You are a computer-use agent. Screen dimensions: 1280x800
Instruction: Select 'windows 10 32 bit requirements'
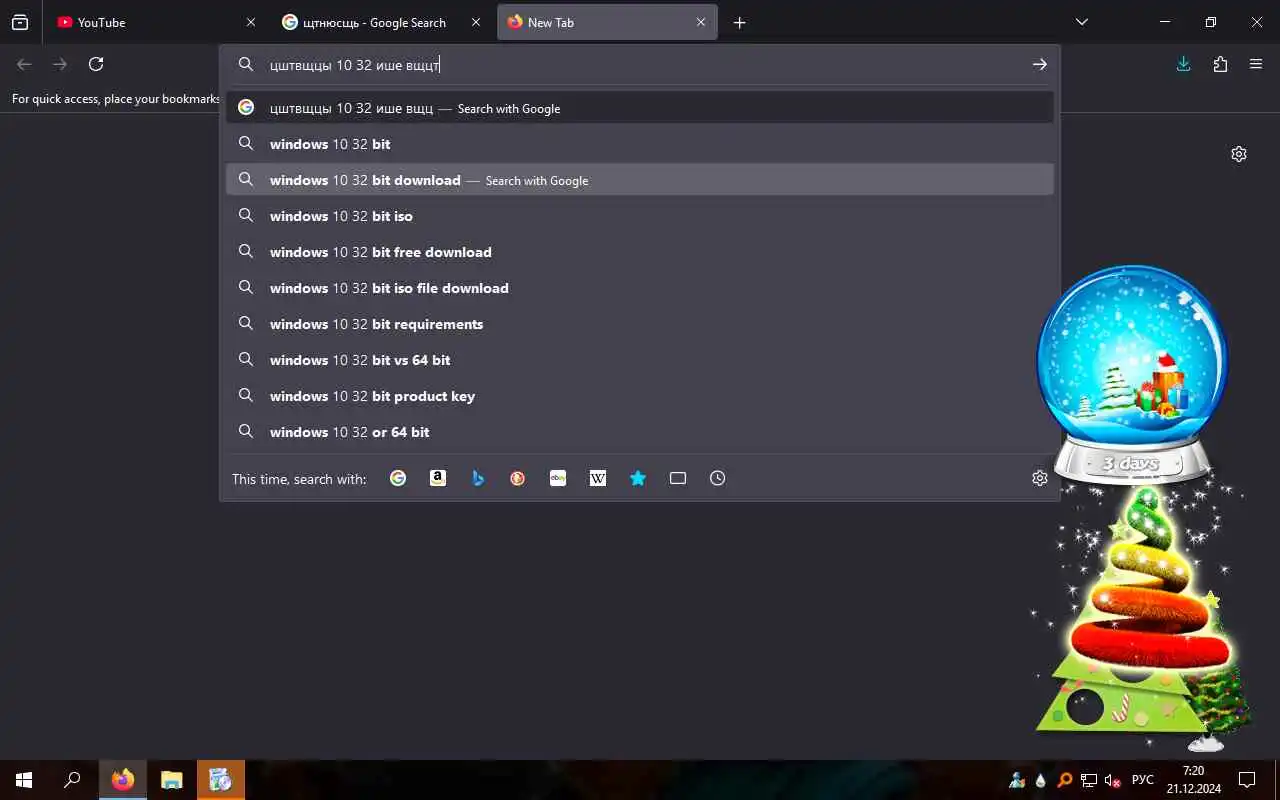pos(640,324)
